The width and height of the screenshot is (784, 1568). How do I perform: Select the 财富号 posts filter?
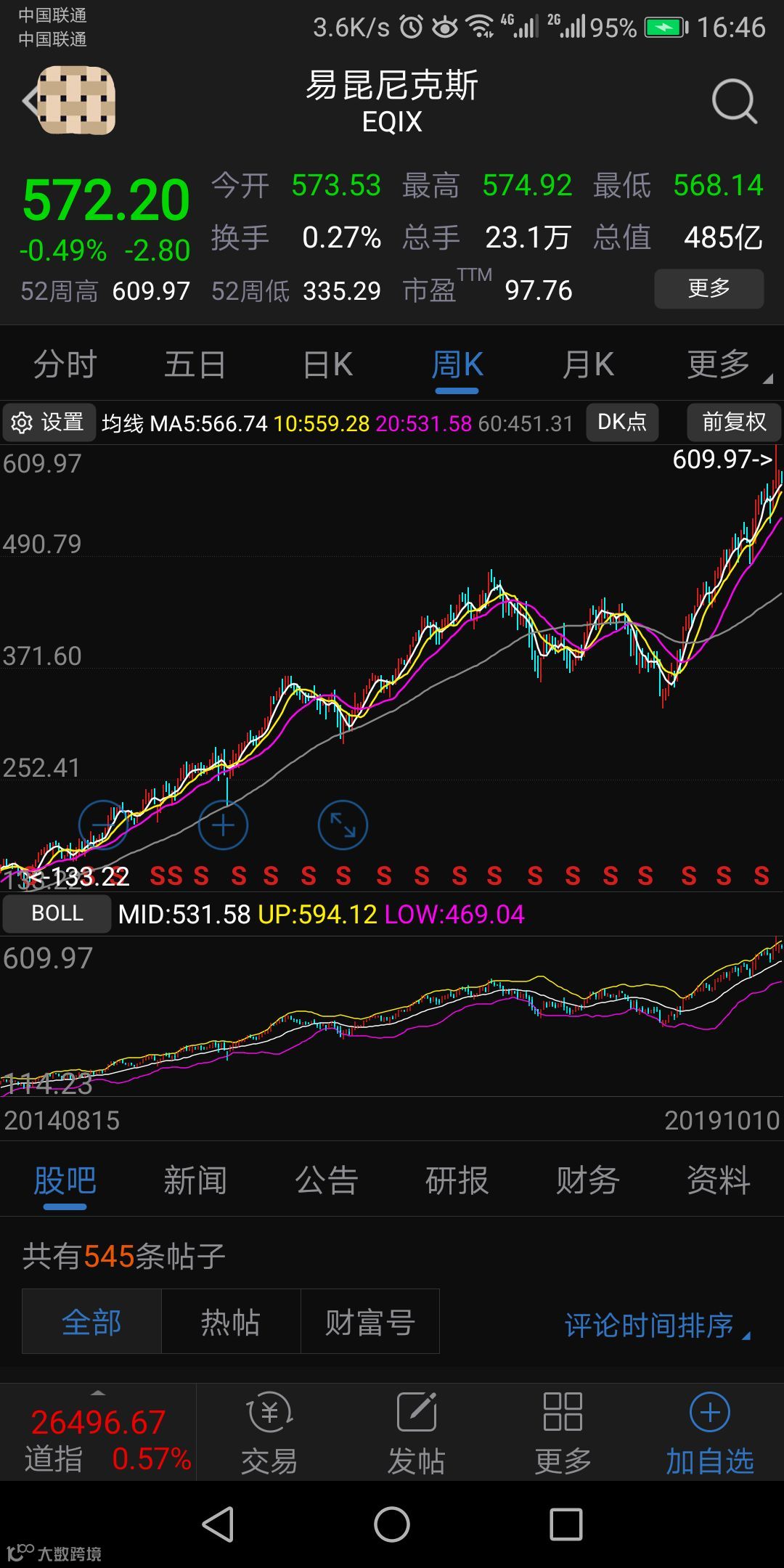(370, 1321)
